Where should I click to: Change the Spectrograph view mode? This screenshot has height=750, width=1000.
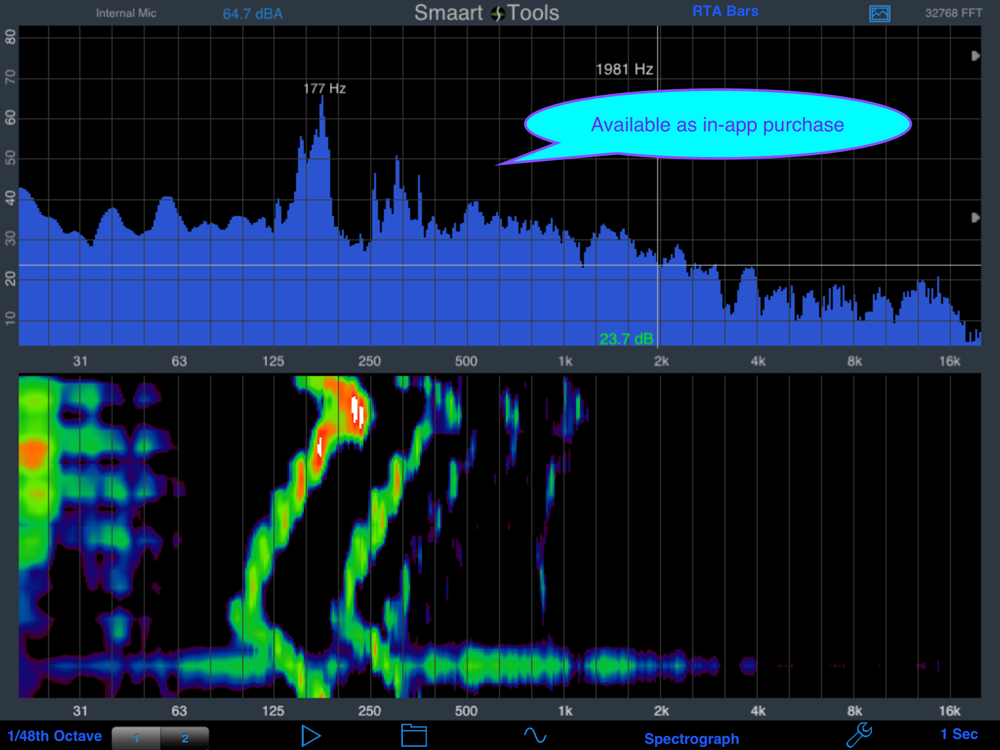tap(691, 739)
